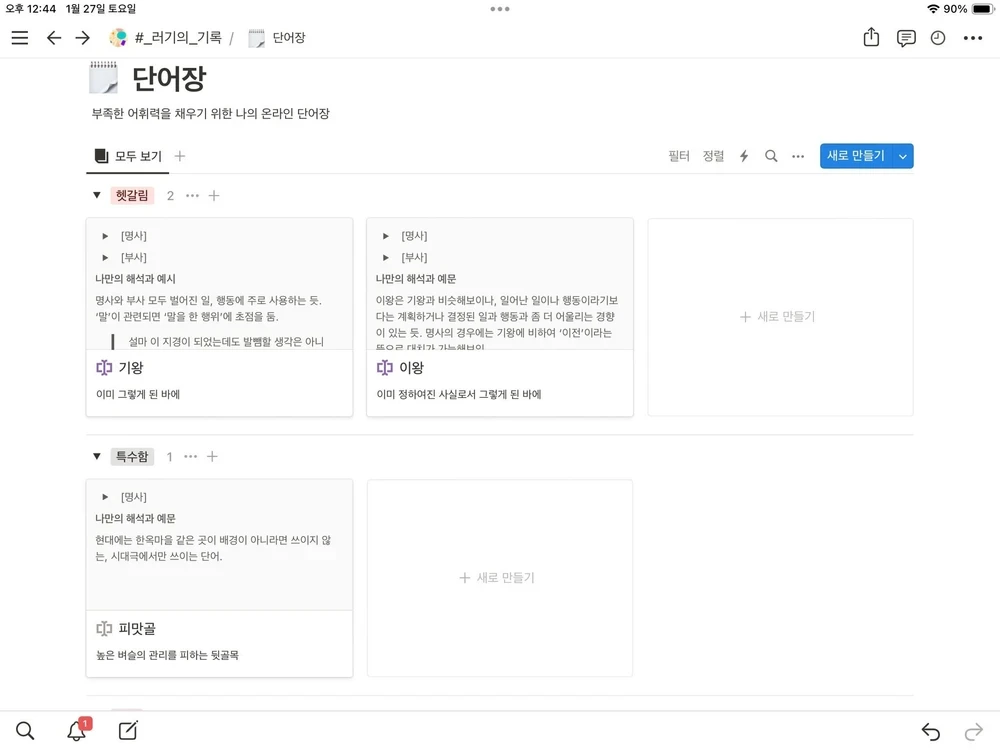Tap the three-dot multitasking indicator

[x=500, y=9]
